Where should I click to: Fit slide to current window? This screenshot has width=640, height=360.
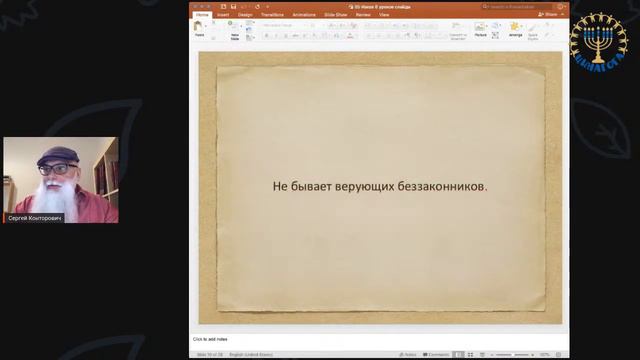559,355
